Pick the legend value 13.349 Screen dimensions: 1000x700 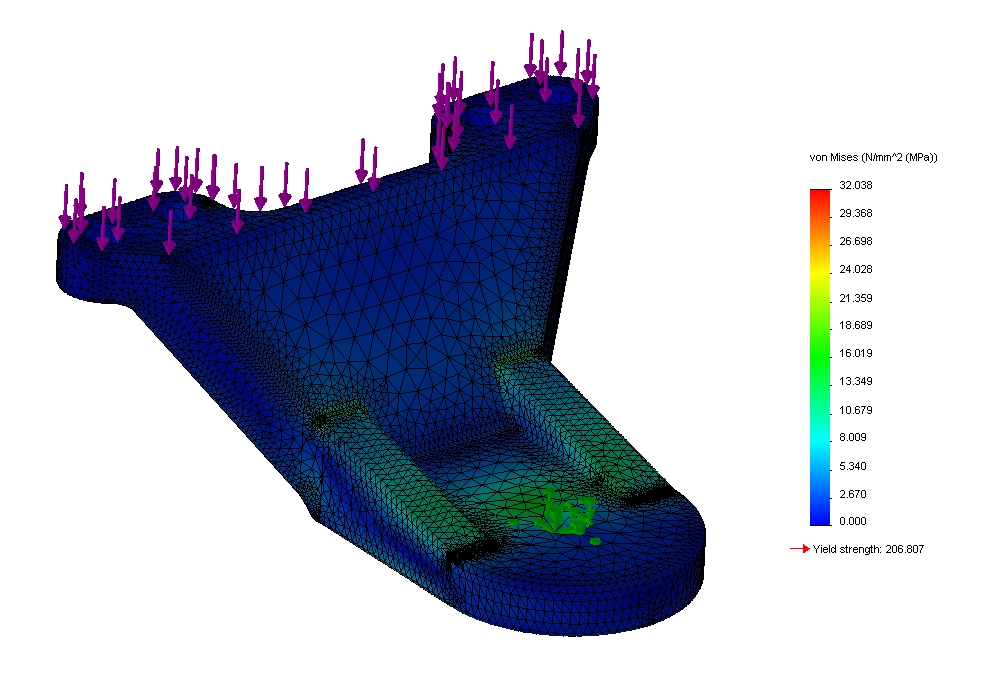856,382
